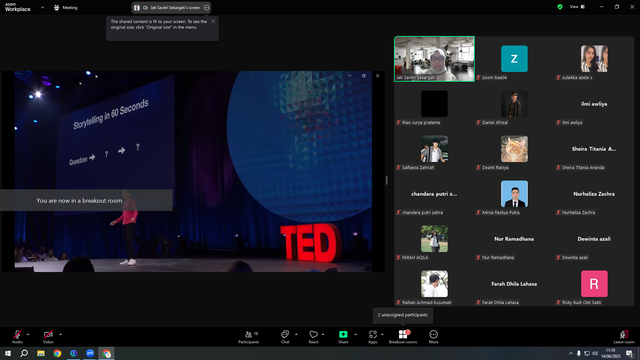Unmute microphone with Audio button

tap(17, 336)
